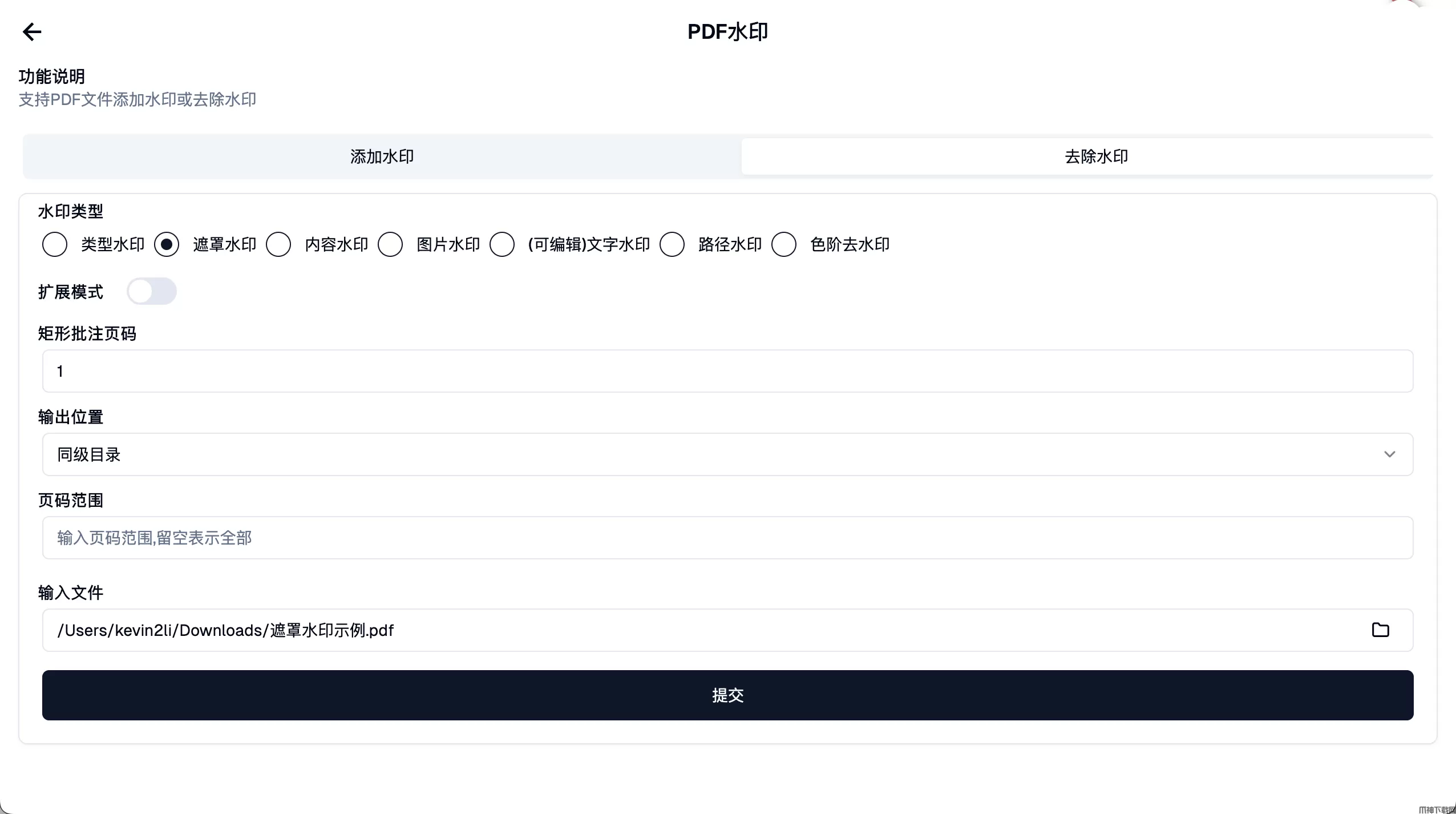
Task: Switch to the 添加水印 tab
Action: click(x=382, y=156)
